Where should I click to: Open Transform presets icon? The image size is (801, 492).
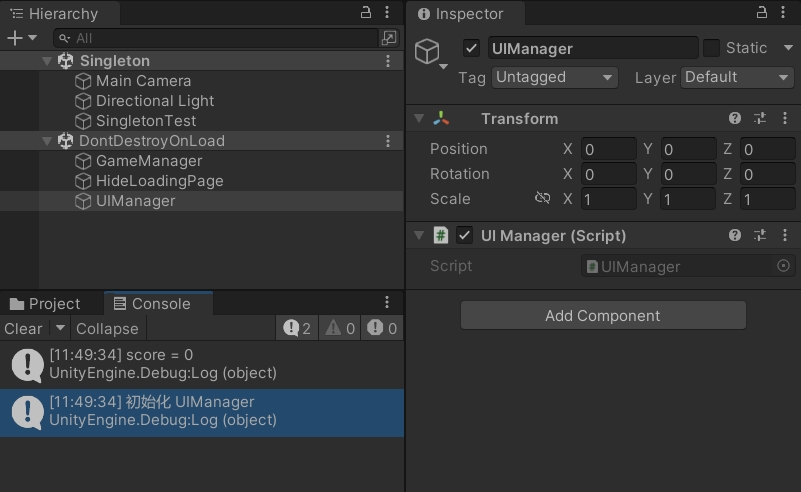point(760,119)
